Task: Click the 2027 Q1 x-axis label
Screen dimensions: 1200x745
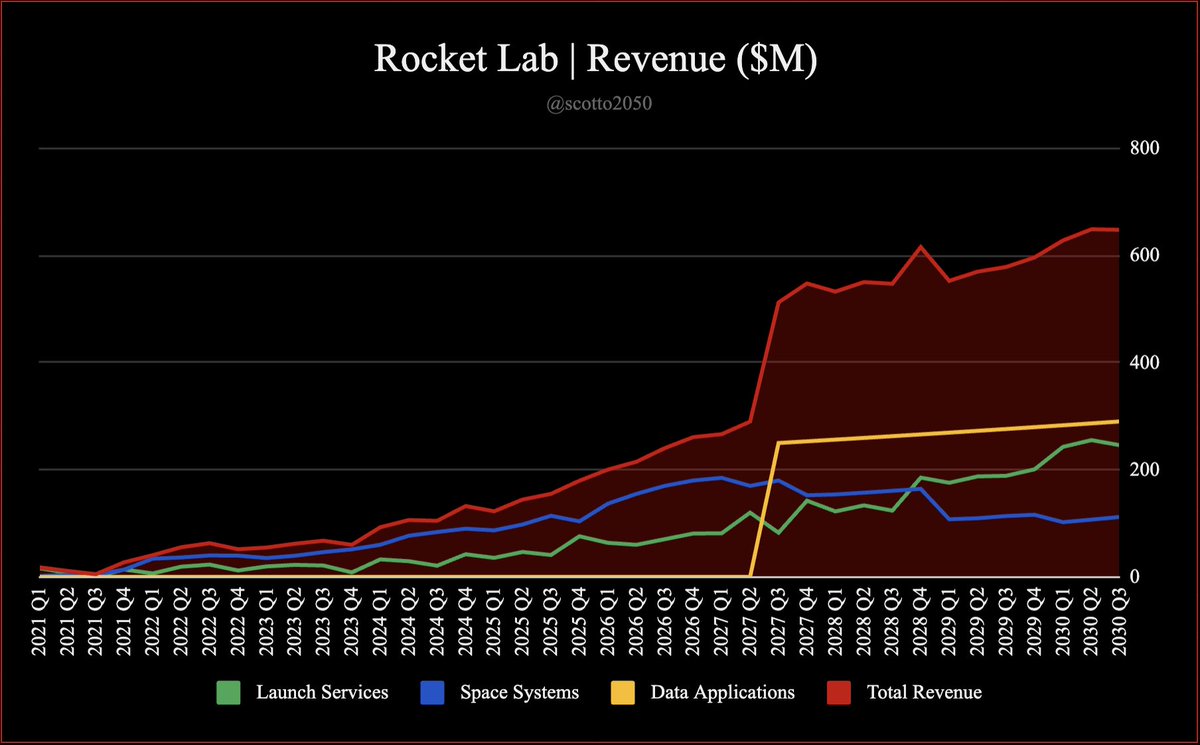Action: [x=722, y=623]
